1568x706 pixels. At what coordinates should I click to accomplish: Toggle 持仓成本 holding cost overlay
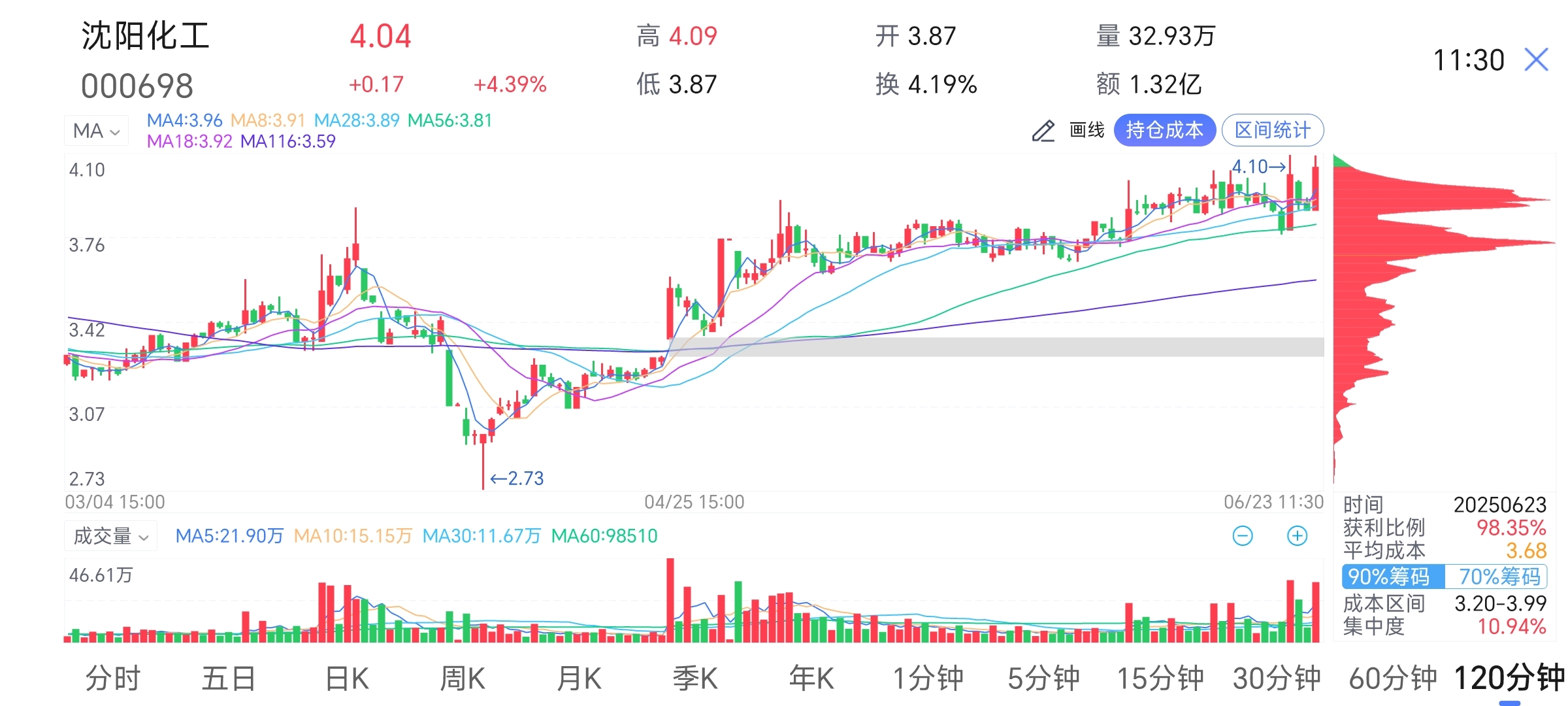pos(1164,130)
